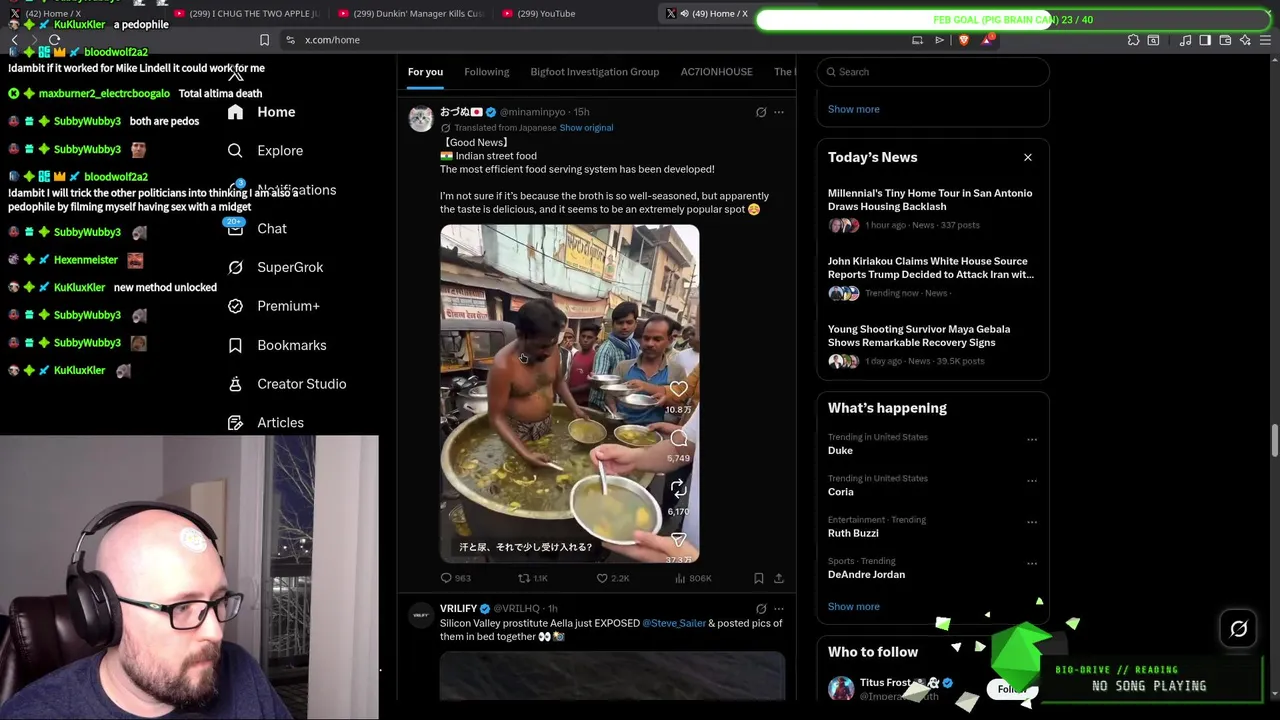Click the Brave shields icon
Image resolution: width=1280 pixels, height=720 pixels.
(x=963, y=40)
